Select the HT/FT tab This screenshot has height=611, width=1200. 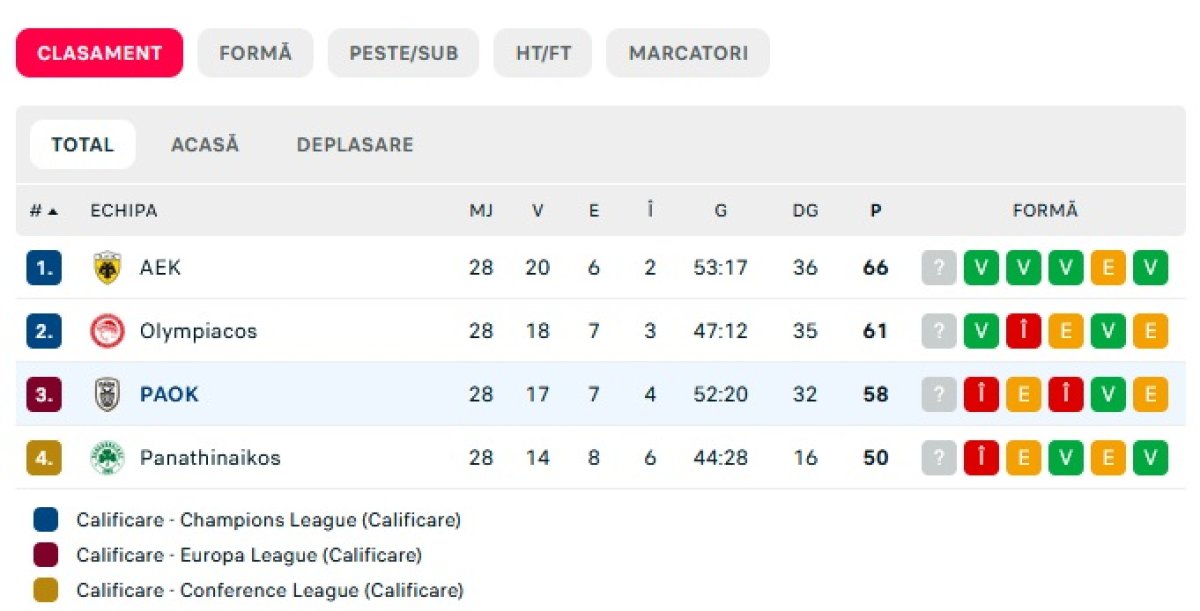[x=543, y=53]
